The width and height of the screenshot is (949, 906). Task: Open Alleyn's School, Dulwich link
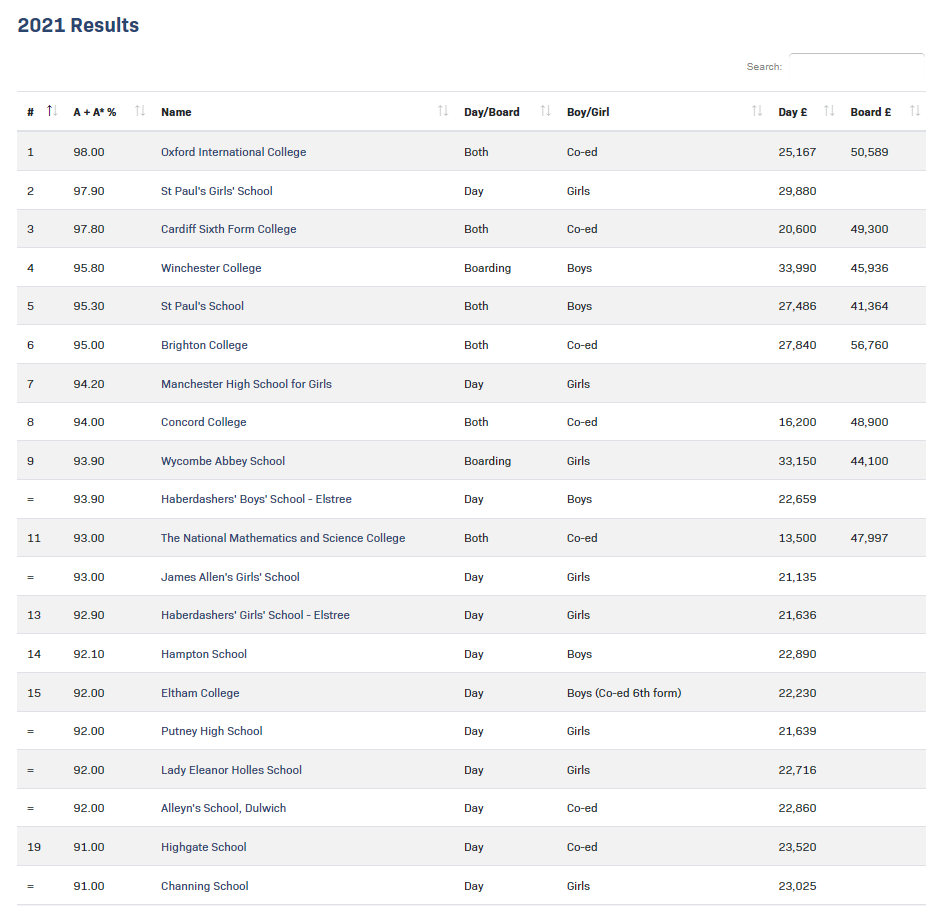[x=223, y=808]
